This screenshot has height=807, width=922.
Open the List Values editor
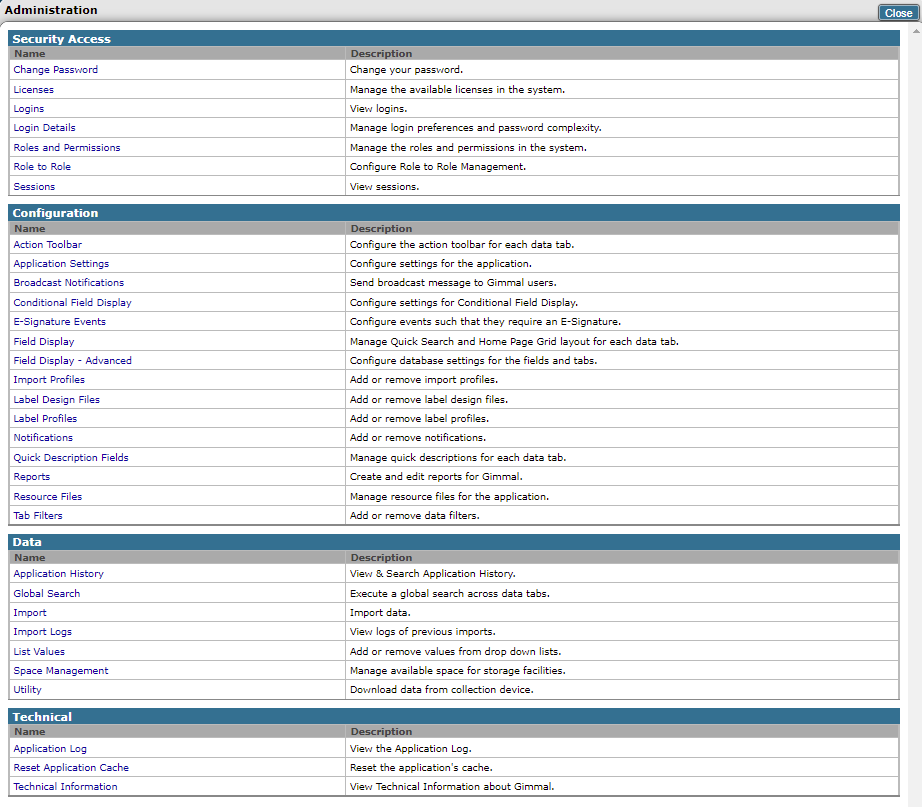tap(39, 652)
